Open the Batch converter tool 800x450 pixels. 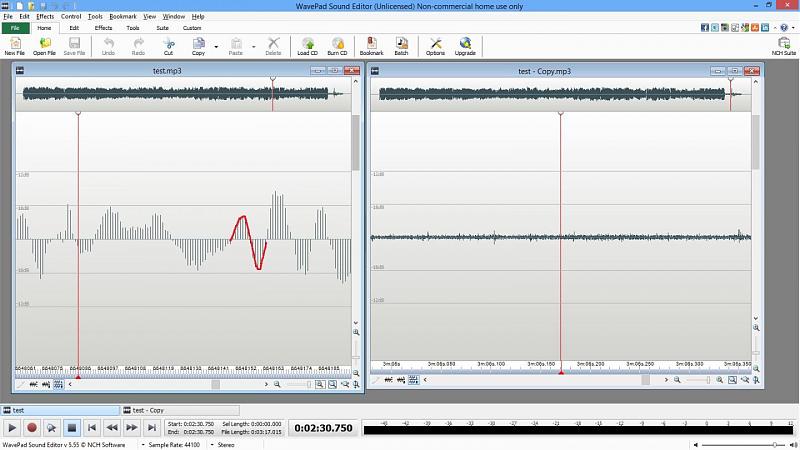(x=402, y=46)
